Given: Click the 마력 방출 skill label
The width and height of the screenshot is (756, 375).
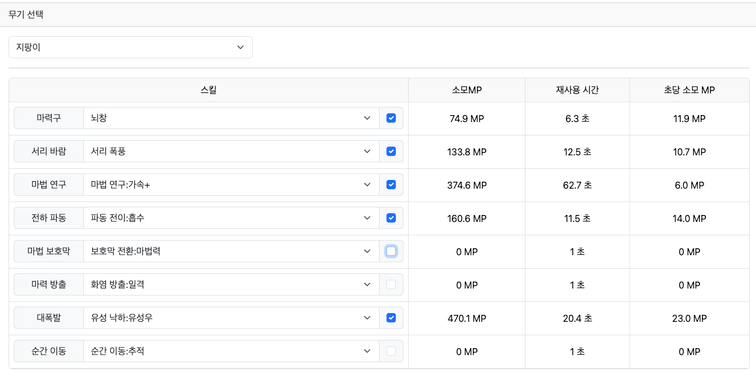Looking at the screenshot, I should tap(49, 284).
